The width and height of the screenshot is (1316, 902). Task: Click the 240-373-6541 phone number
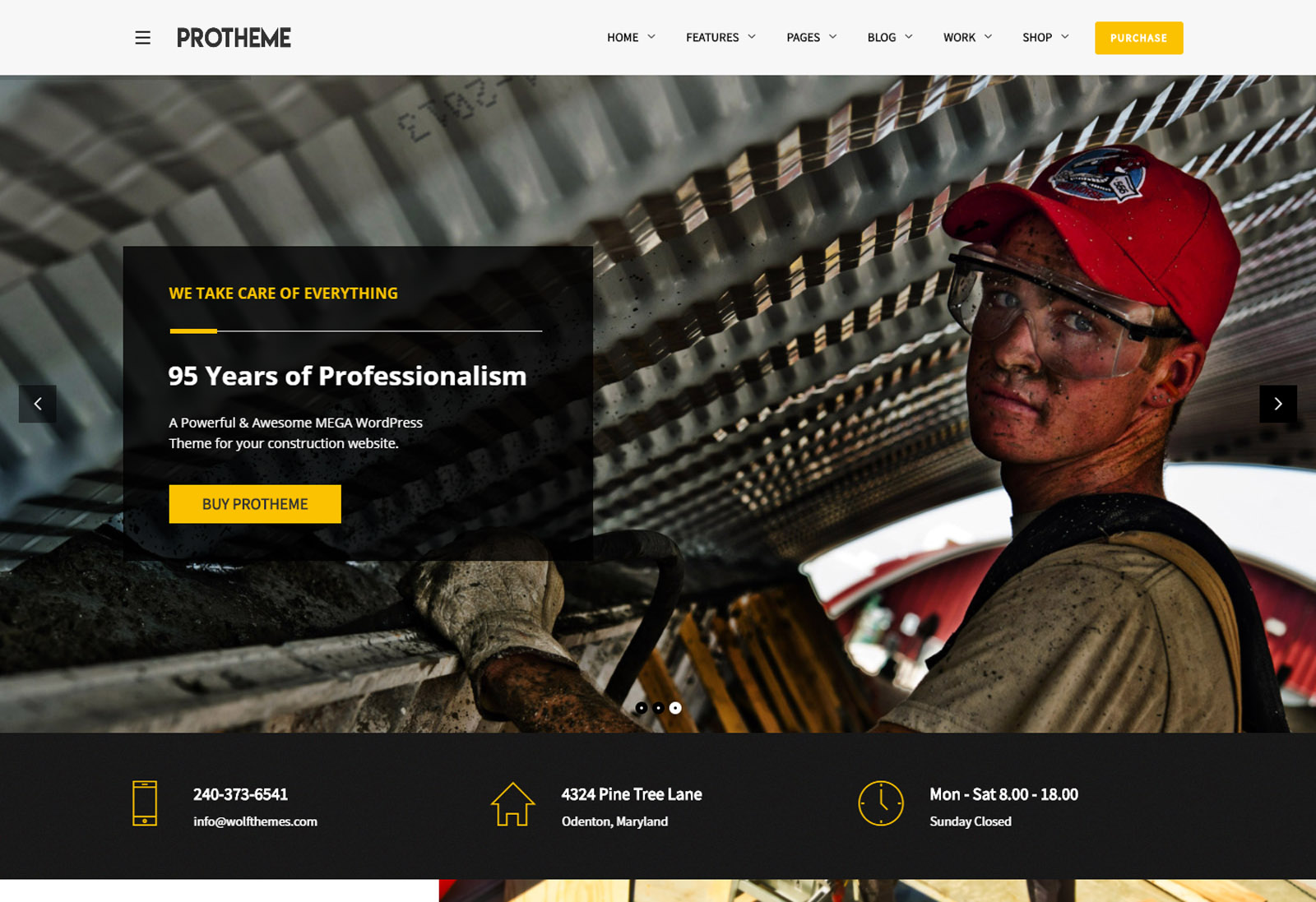tap(240, 794)
